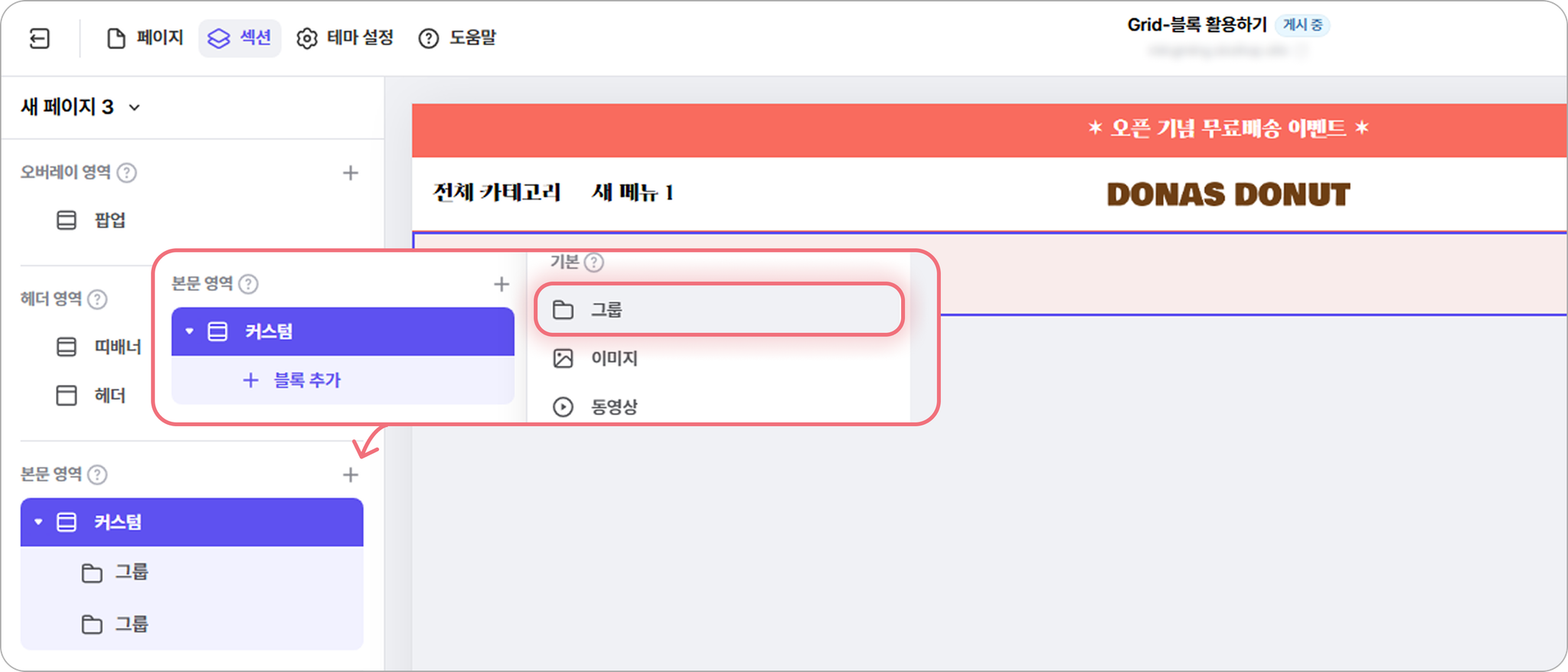Switch to the 섹션 tab
This screenshot has width=1568, height=672.
coord(240,38)
